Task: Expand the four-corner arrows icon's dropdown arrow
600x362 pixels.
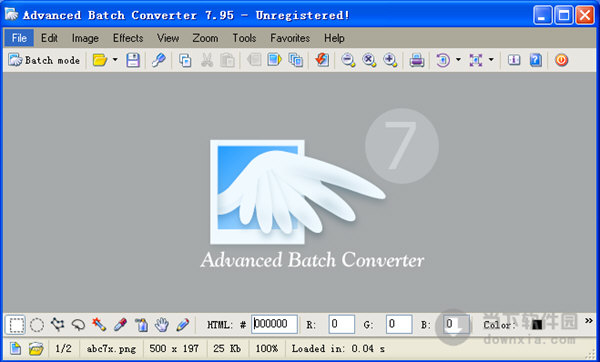Action: 491,60
